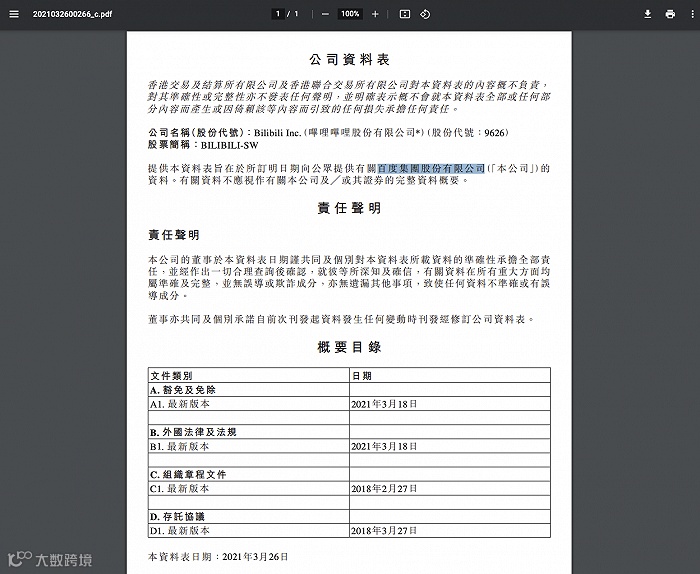The width and height of the screenshot is (700, 574).
Task: Click the zoom in plus button
Action: point(375,14)
